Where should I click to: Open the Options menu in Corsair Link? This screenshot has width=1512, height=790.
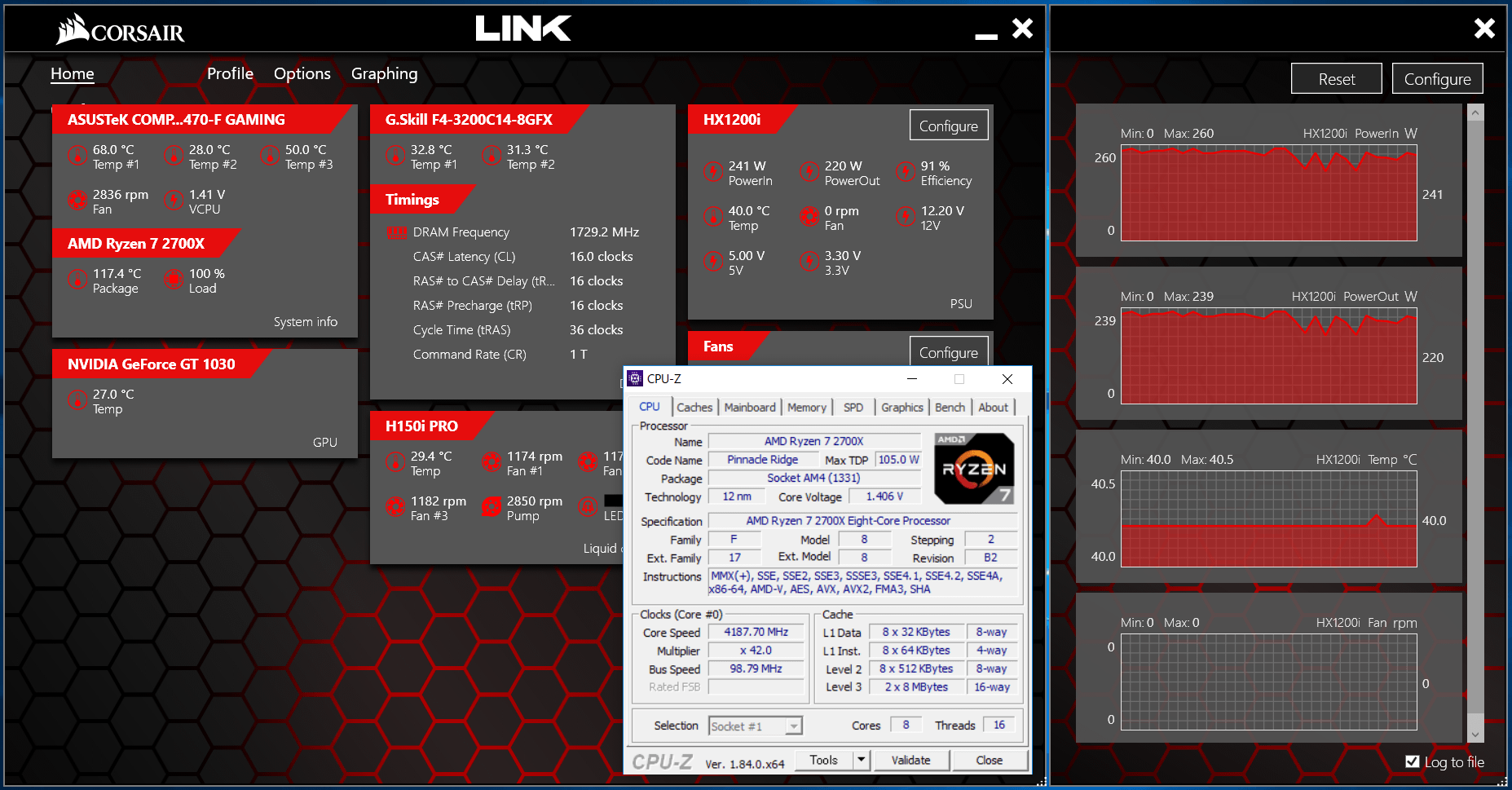pos(302,74)
